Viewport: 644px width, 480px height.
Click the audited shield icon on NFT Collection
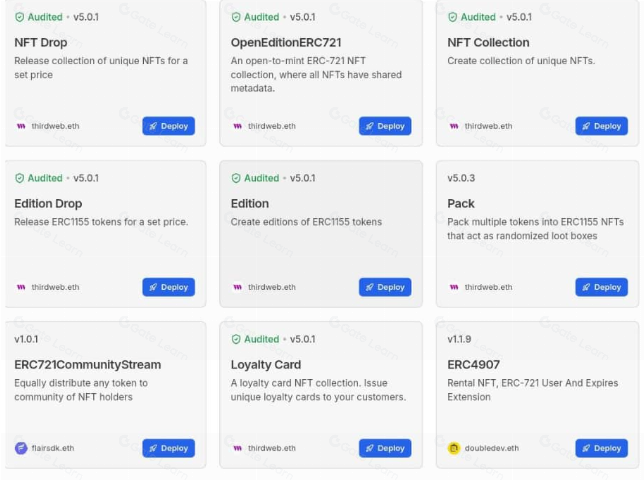point(452,17)
